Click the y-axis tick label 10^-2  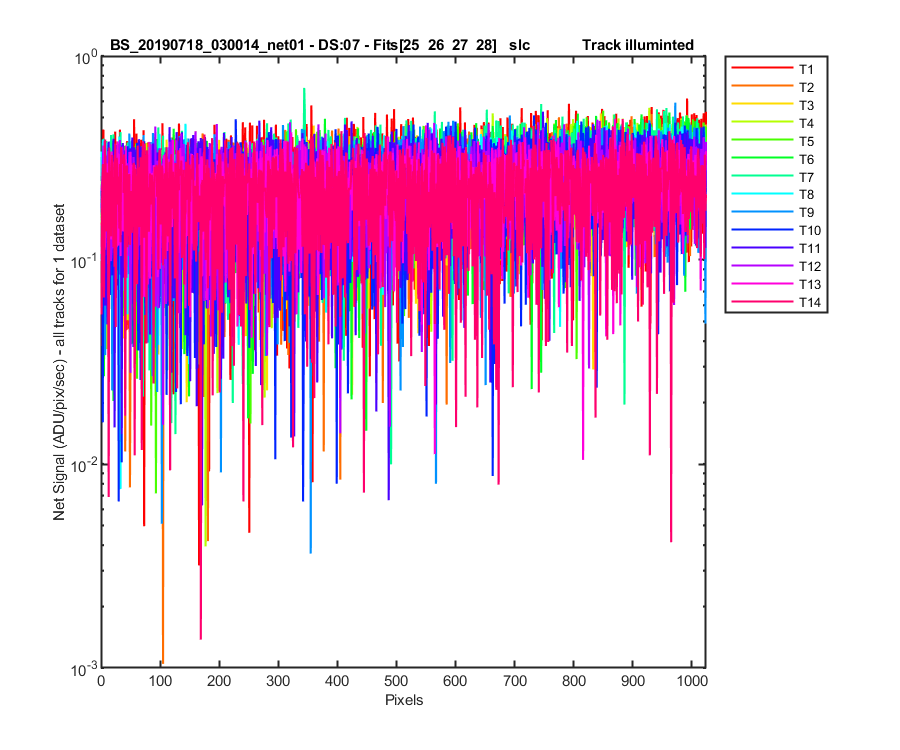(84, 465)
